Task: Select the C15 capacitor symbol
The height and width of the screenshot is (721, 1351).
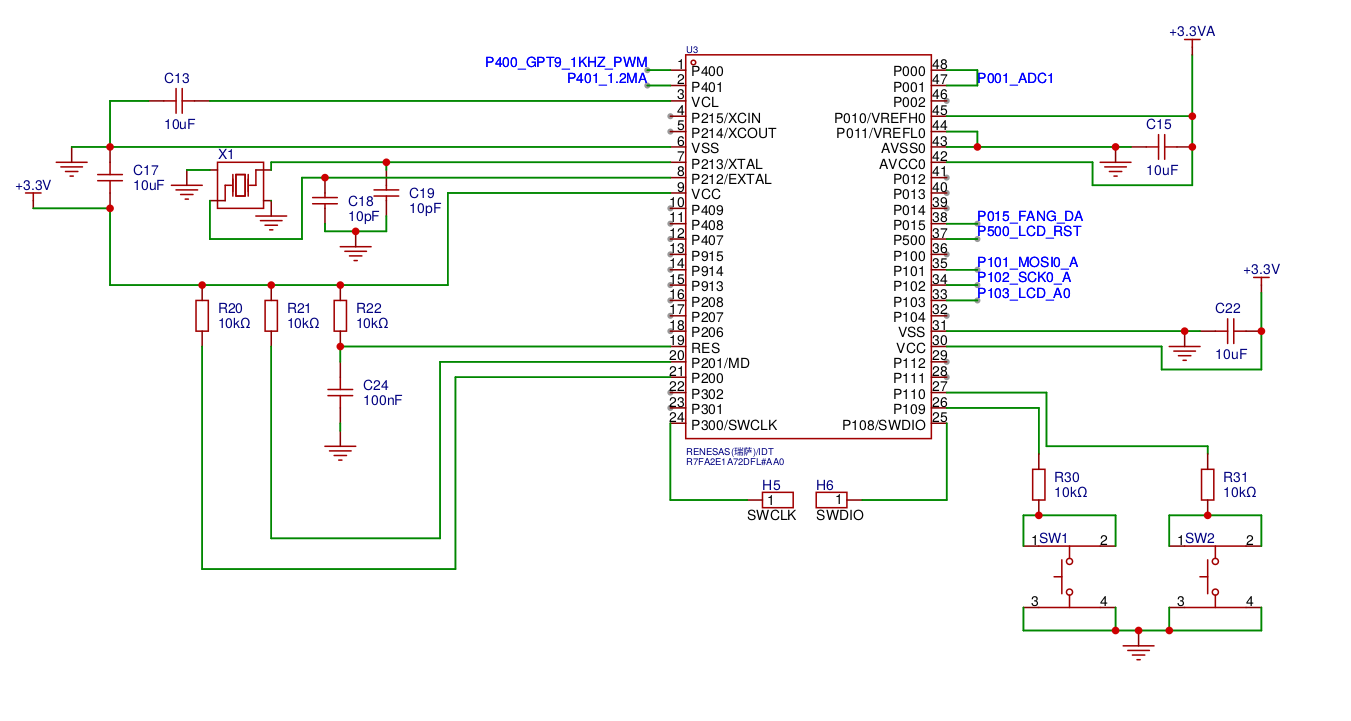Action: pos(1161,147)
